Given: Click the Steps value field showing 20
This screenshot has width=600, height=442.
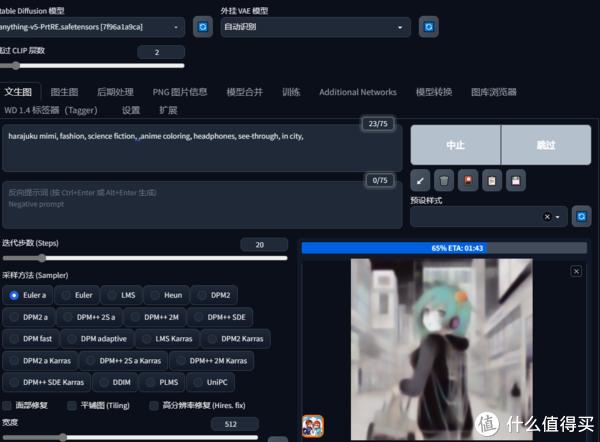Looking at the screenshot, I should (264, 245).
